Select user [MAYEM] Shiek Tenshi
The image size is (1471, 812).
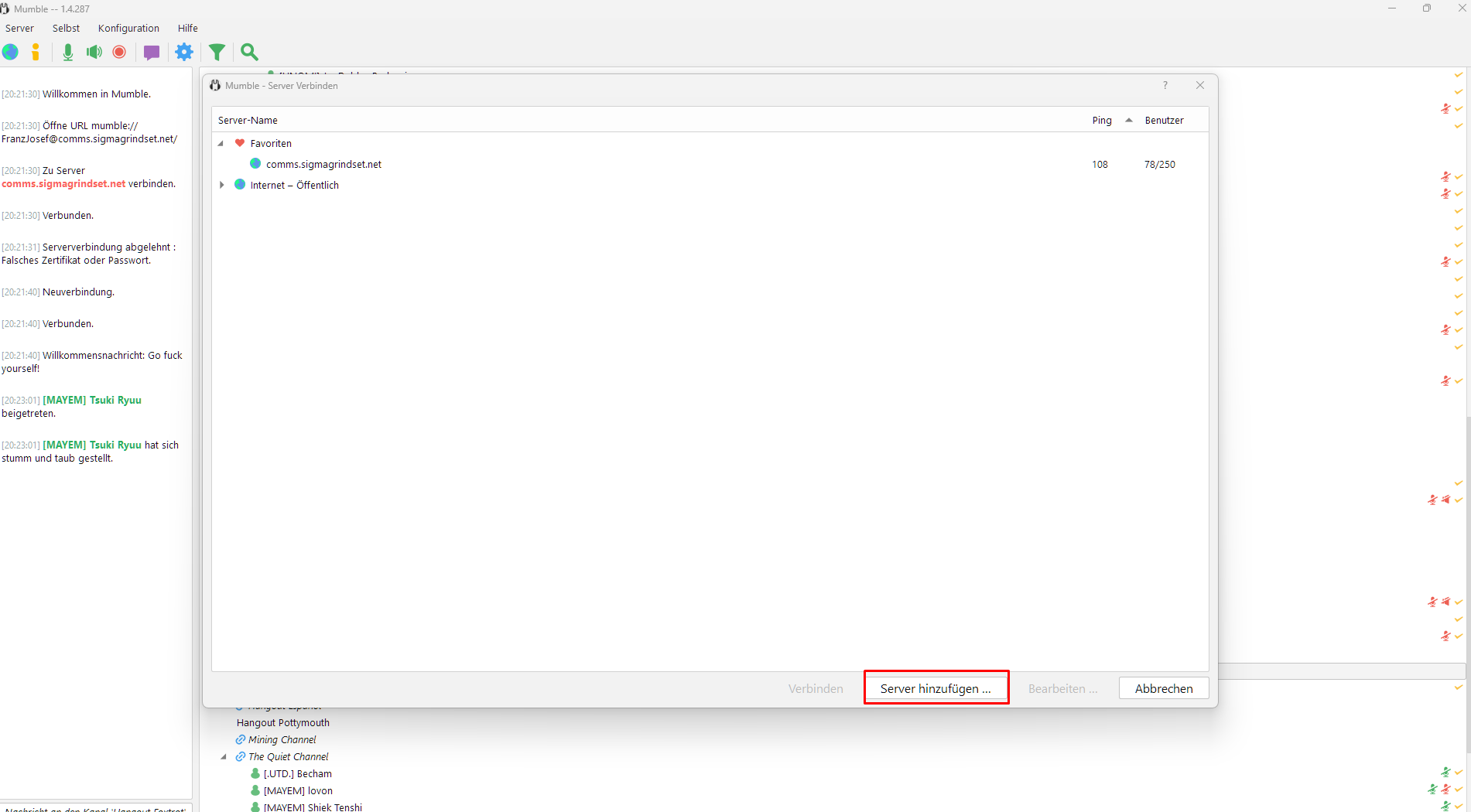point(313,807)
